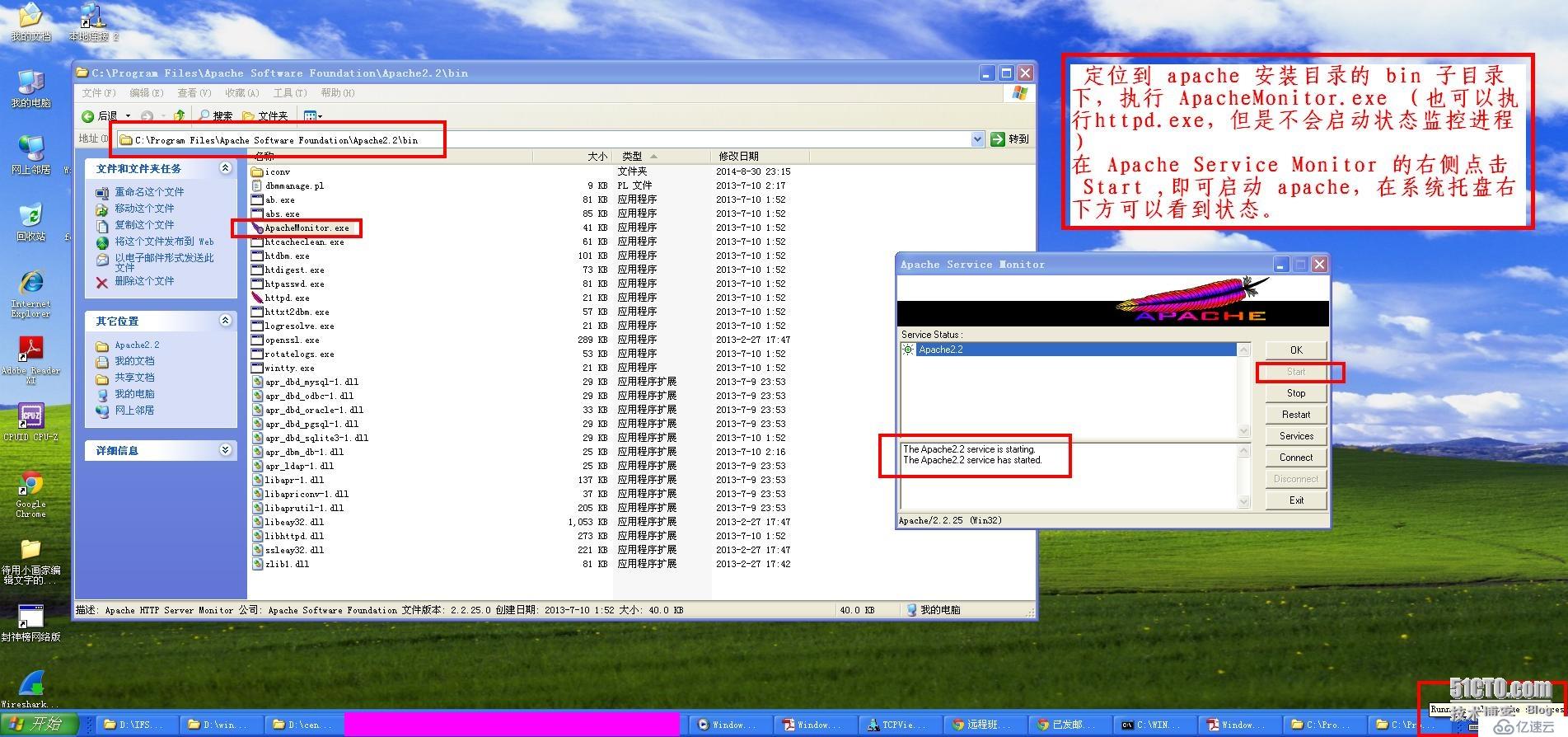Sort by 名称 column header

pyautogui.click(x=391, y=156)
